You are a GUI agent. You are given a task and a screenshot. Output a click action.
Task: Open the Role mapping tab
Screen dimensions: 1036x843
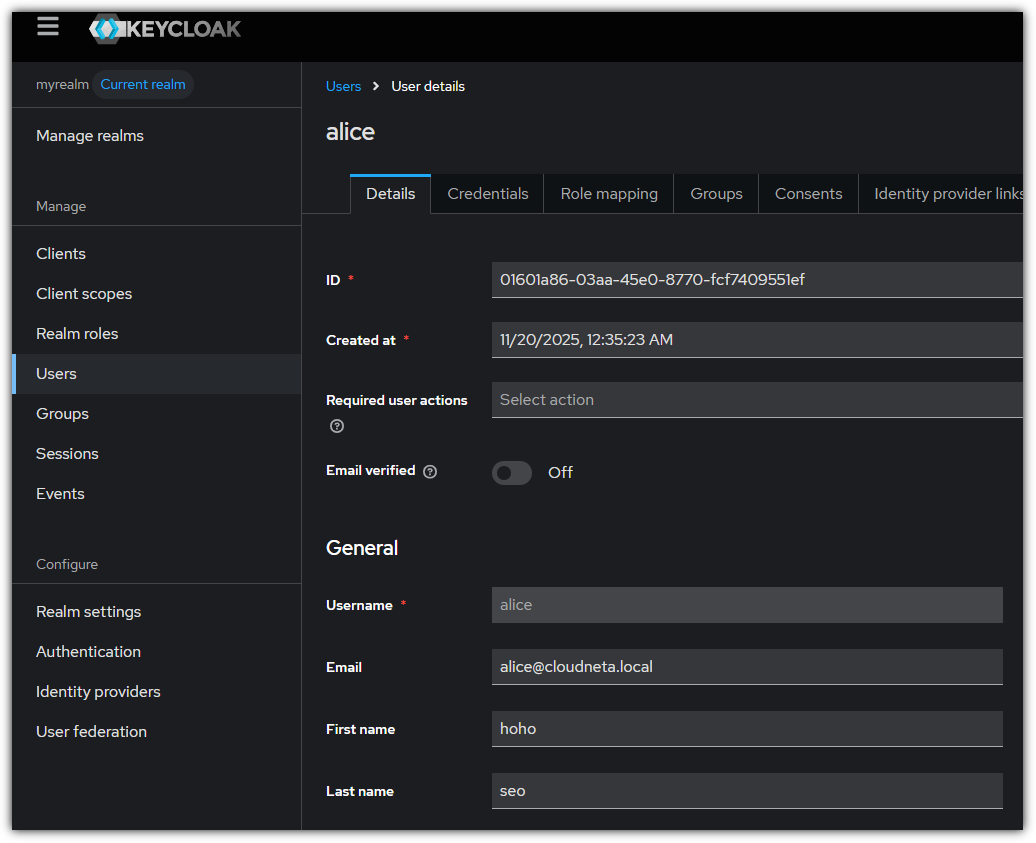click(609, 194)
